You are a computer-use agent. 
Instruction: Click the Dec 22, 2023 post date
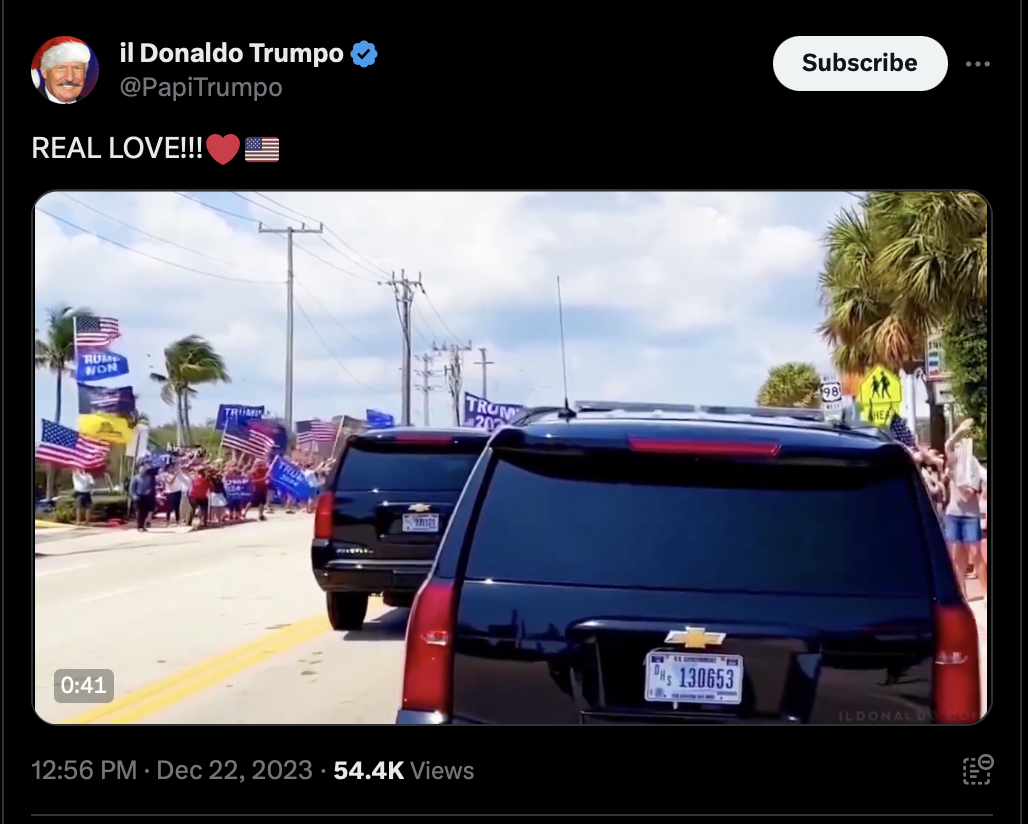point(234,770)
